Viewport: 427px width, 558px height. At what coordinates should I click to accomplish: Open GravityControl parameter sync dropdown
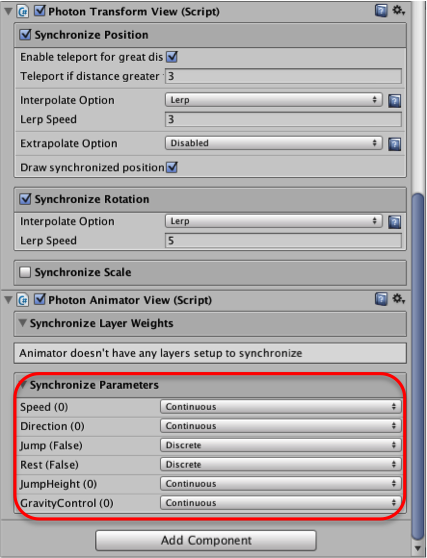281,502
